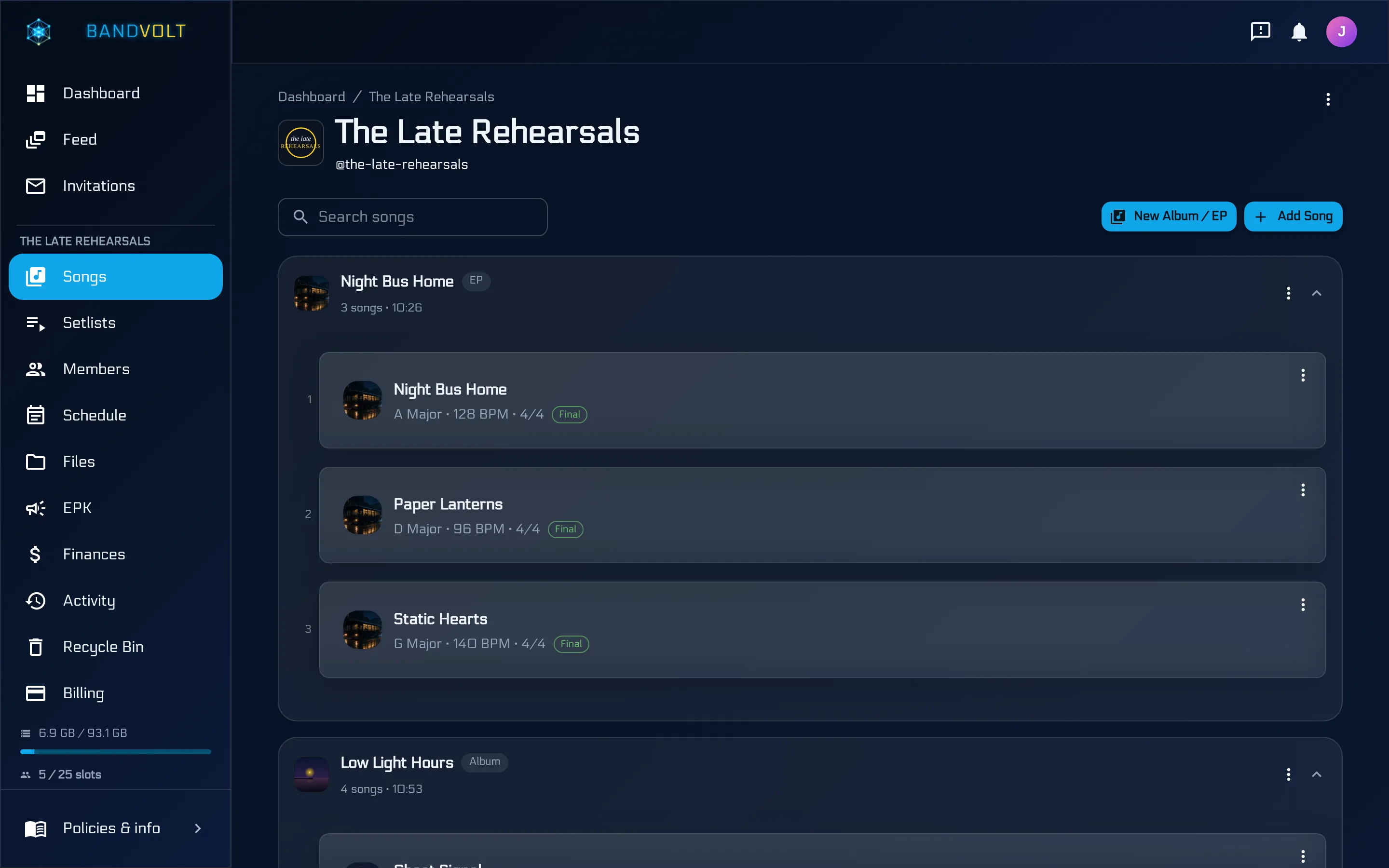
Task: Click Paper Lanterns song thumbnail
Action: (x=362, y=515)
